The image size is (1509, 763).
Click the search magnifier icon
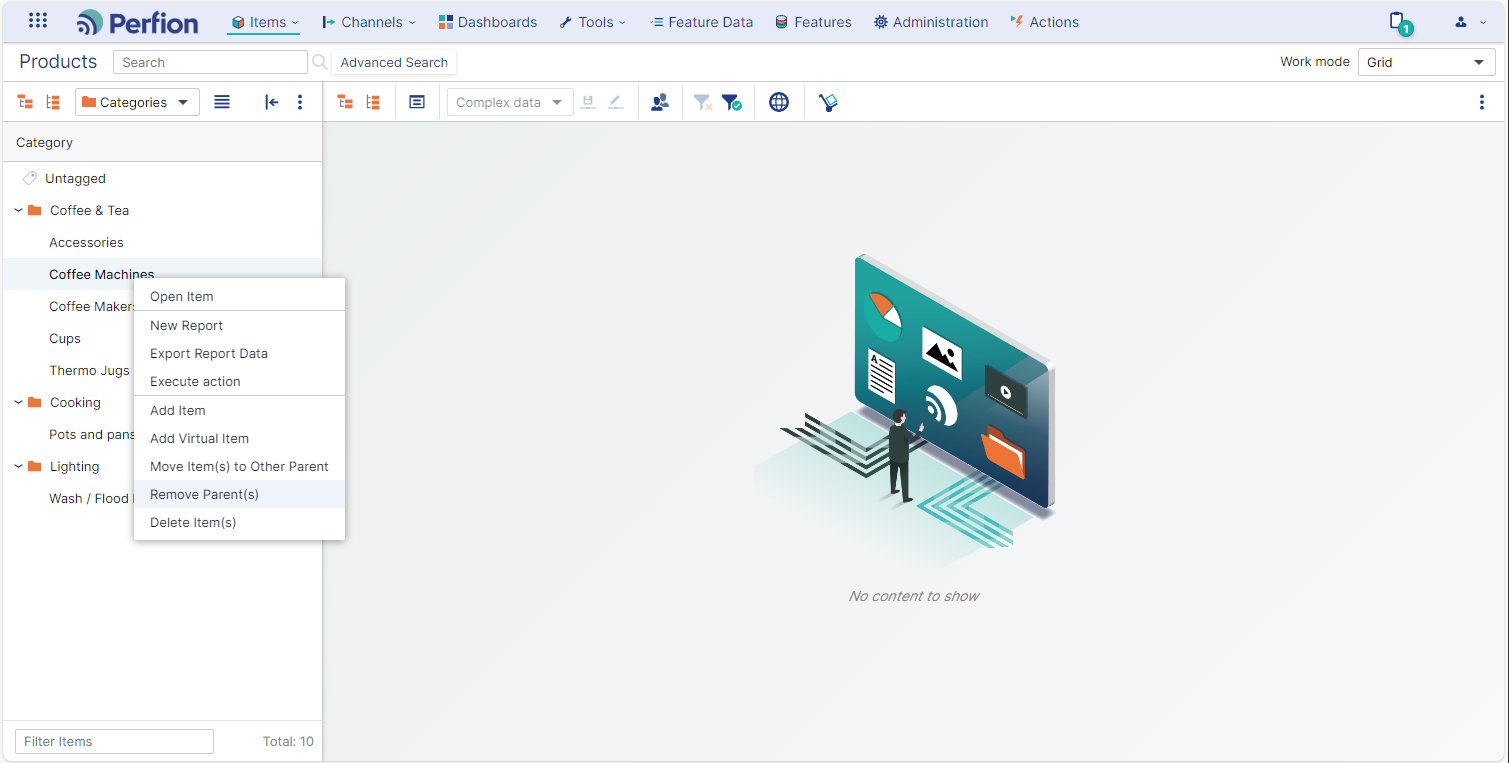tap(320, 62)
